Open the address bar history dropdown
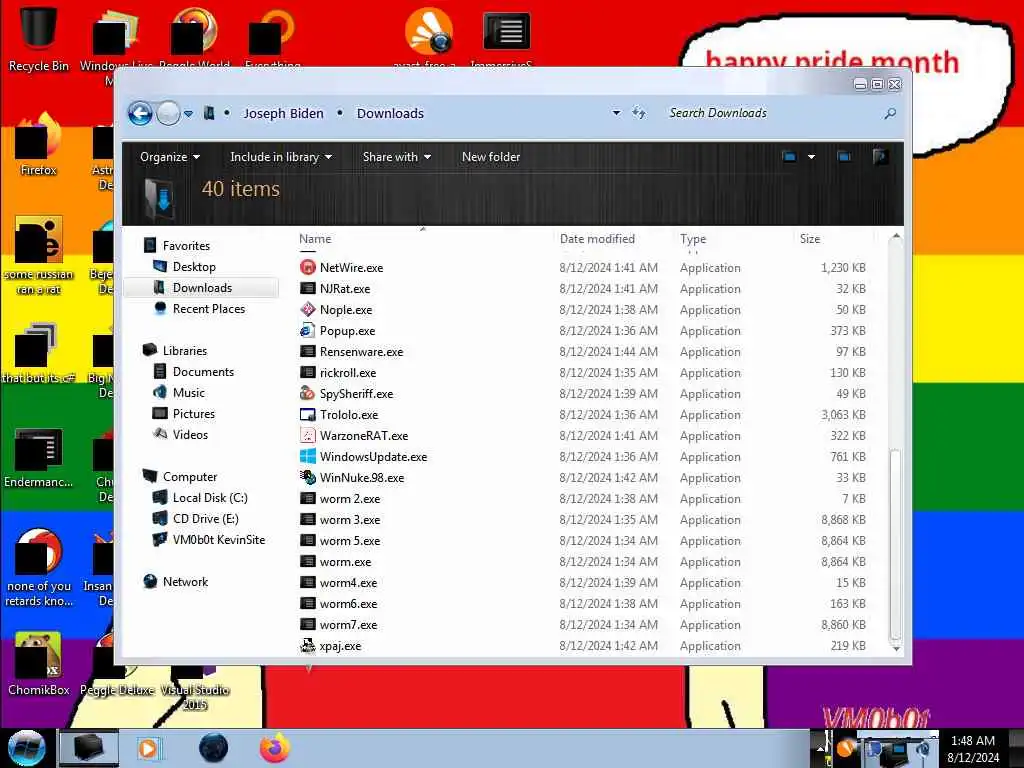 pos(616,113)
